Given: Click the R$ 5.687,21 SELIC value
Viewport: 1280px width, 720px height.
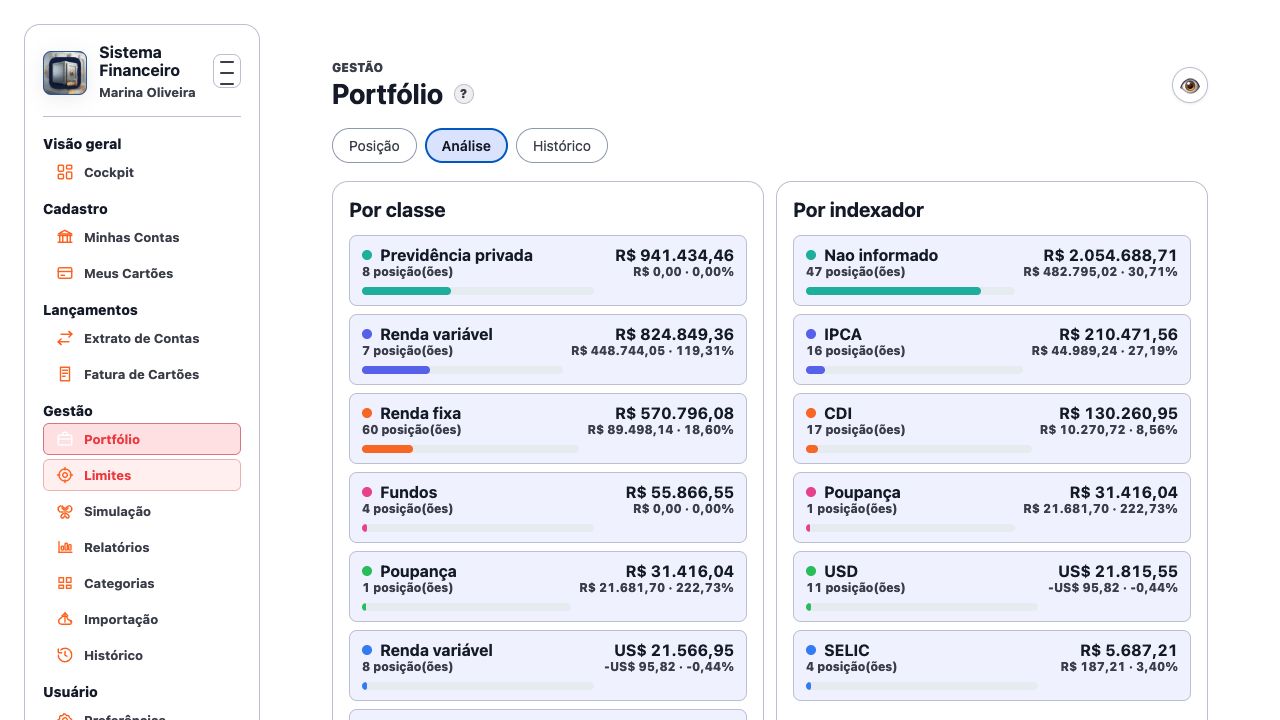Looking at the screenshot, I should (1129, 650).
